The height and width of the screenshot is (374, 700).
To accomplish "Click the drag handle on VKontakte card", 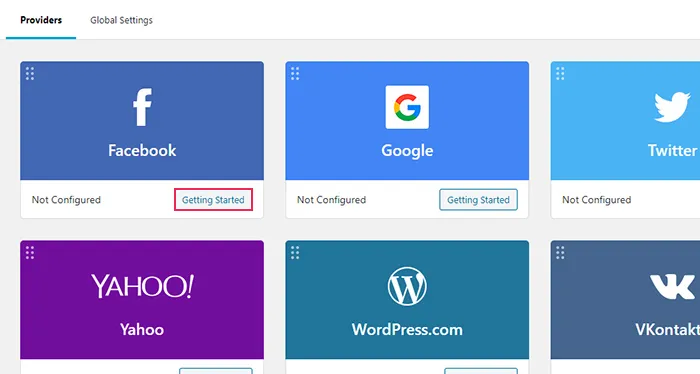I will click(560, 253).
